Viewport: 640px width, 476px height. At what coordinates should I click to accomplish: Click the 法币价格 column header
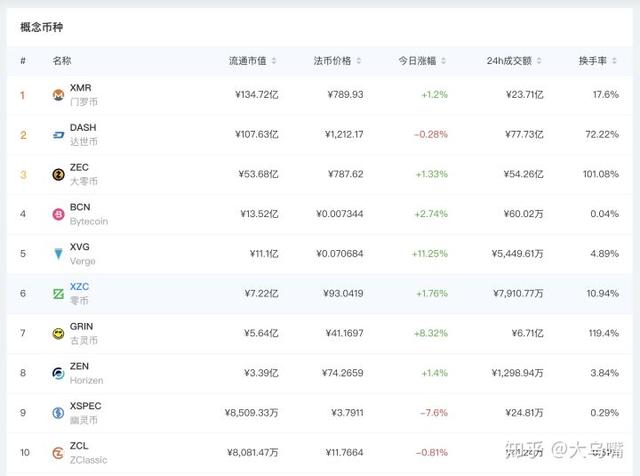tap(332, 61)
